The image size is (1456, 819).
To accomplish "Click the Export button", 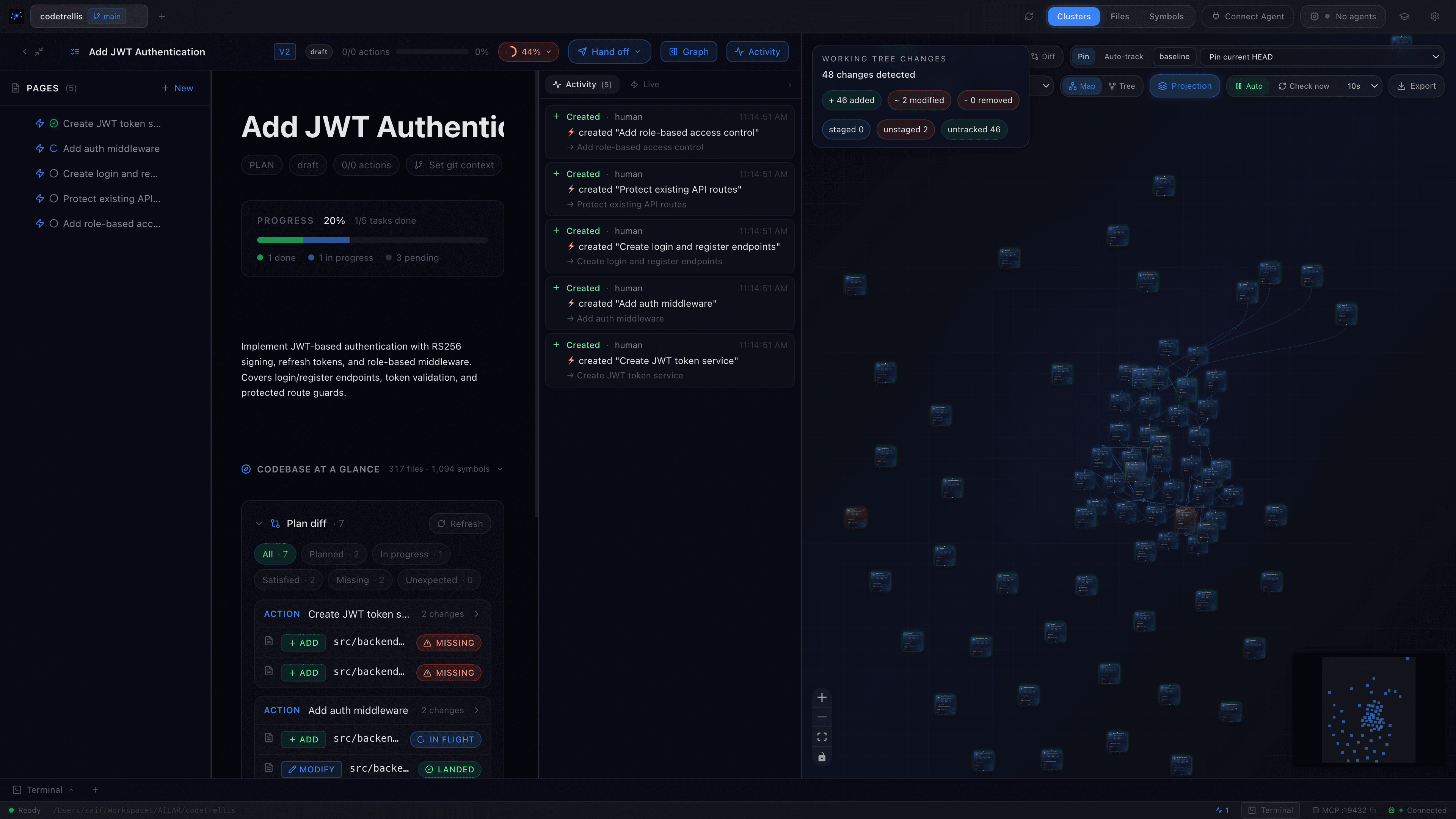I will [x=1417, y=86].
